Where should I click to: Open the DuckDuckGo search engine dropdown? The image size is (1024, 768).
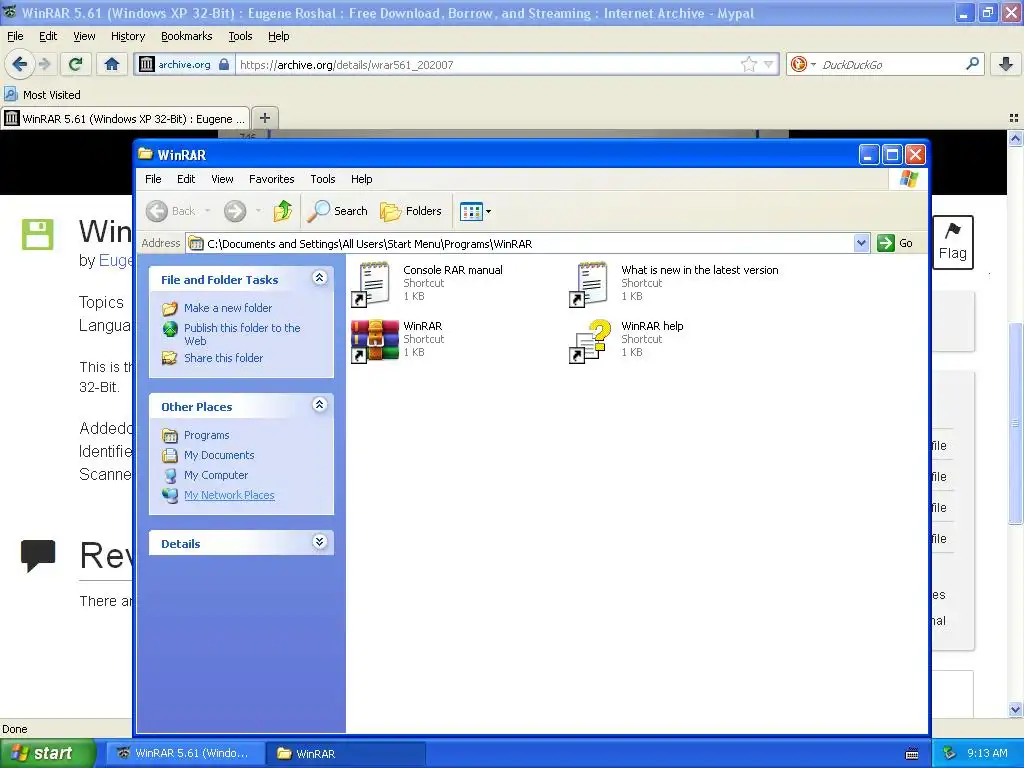point(803,64)
